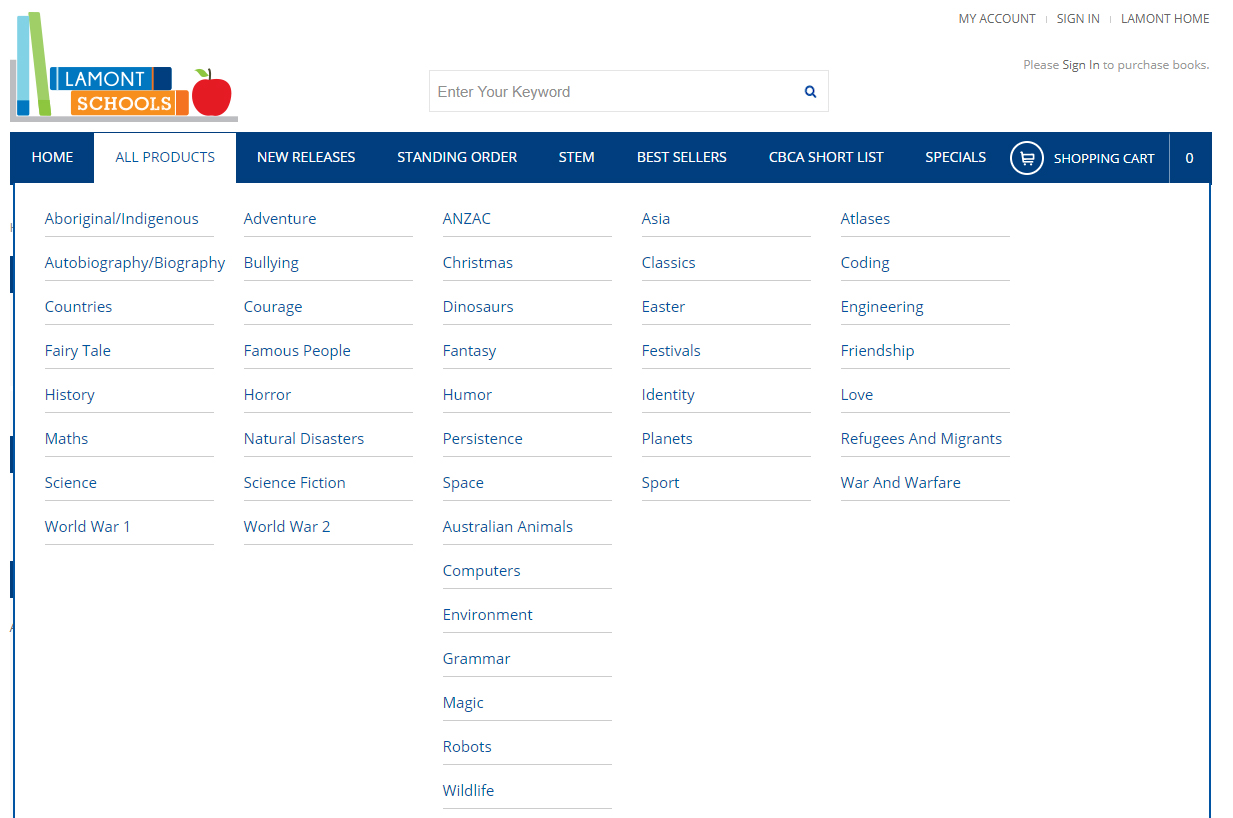
Task: Go to Lamont Home
Action: (1165, 18)
